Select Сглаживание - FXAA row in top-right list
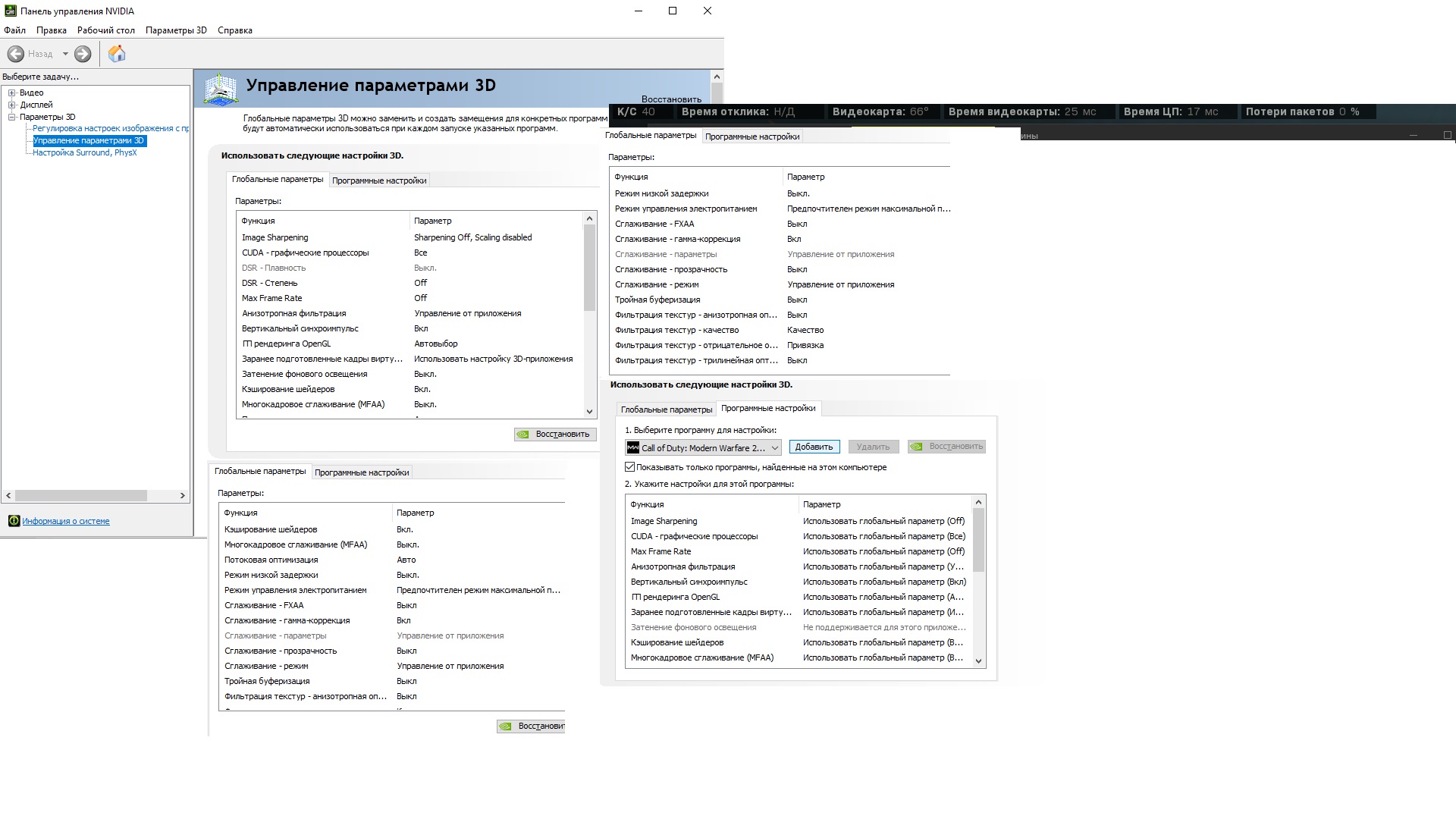 tap(780, 224)
